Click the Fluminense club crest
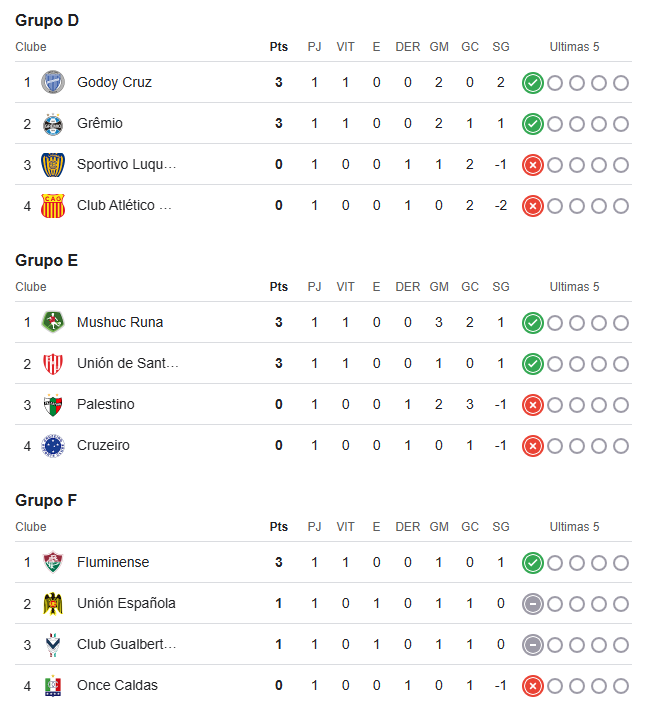660x719 pixels. click(x=53, y=563)
